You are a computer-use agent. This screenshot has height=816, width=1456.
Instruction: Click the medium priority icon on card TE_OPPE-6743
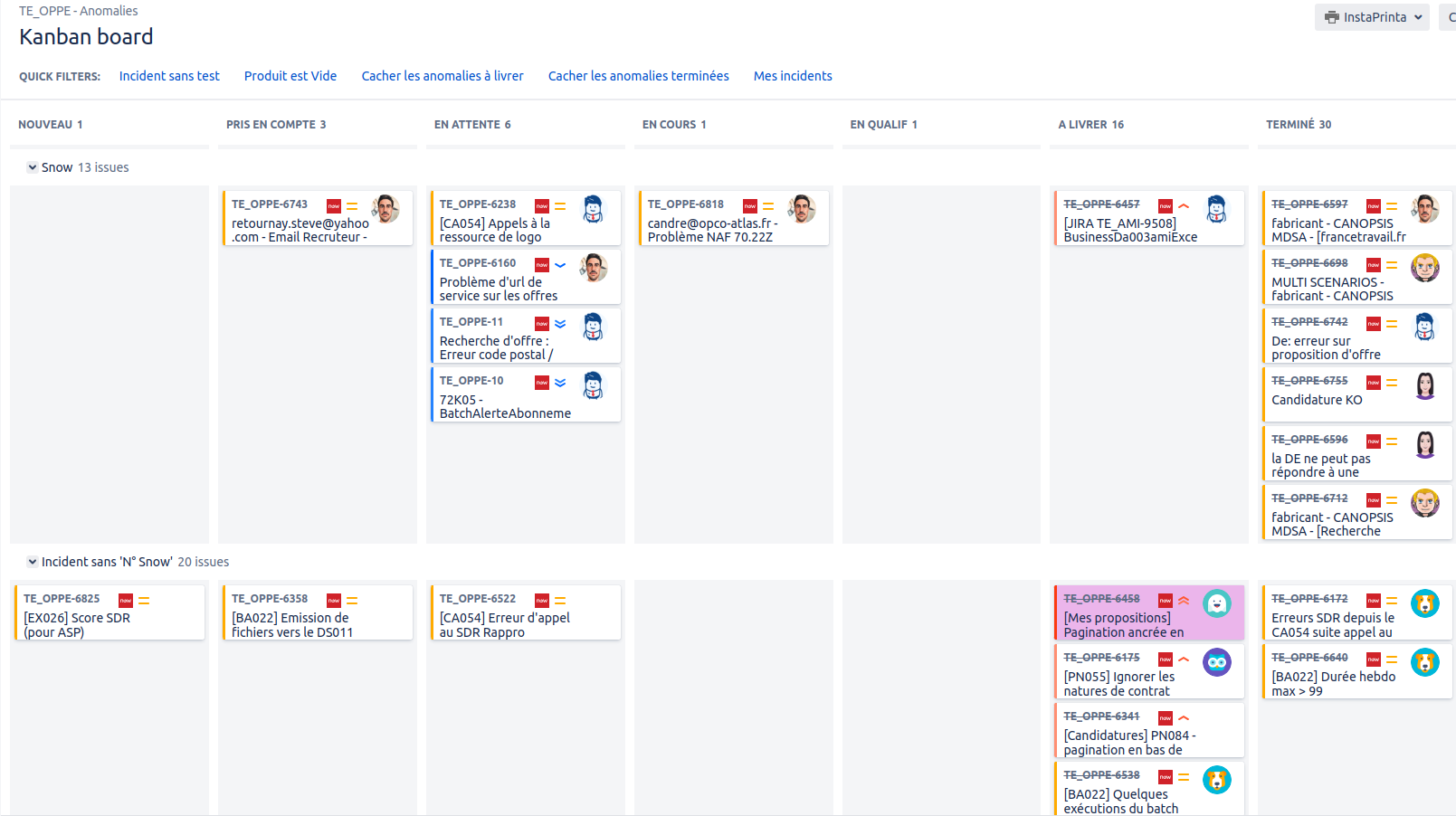coord(352,205)
